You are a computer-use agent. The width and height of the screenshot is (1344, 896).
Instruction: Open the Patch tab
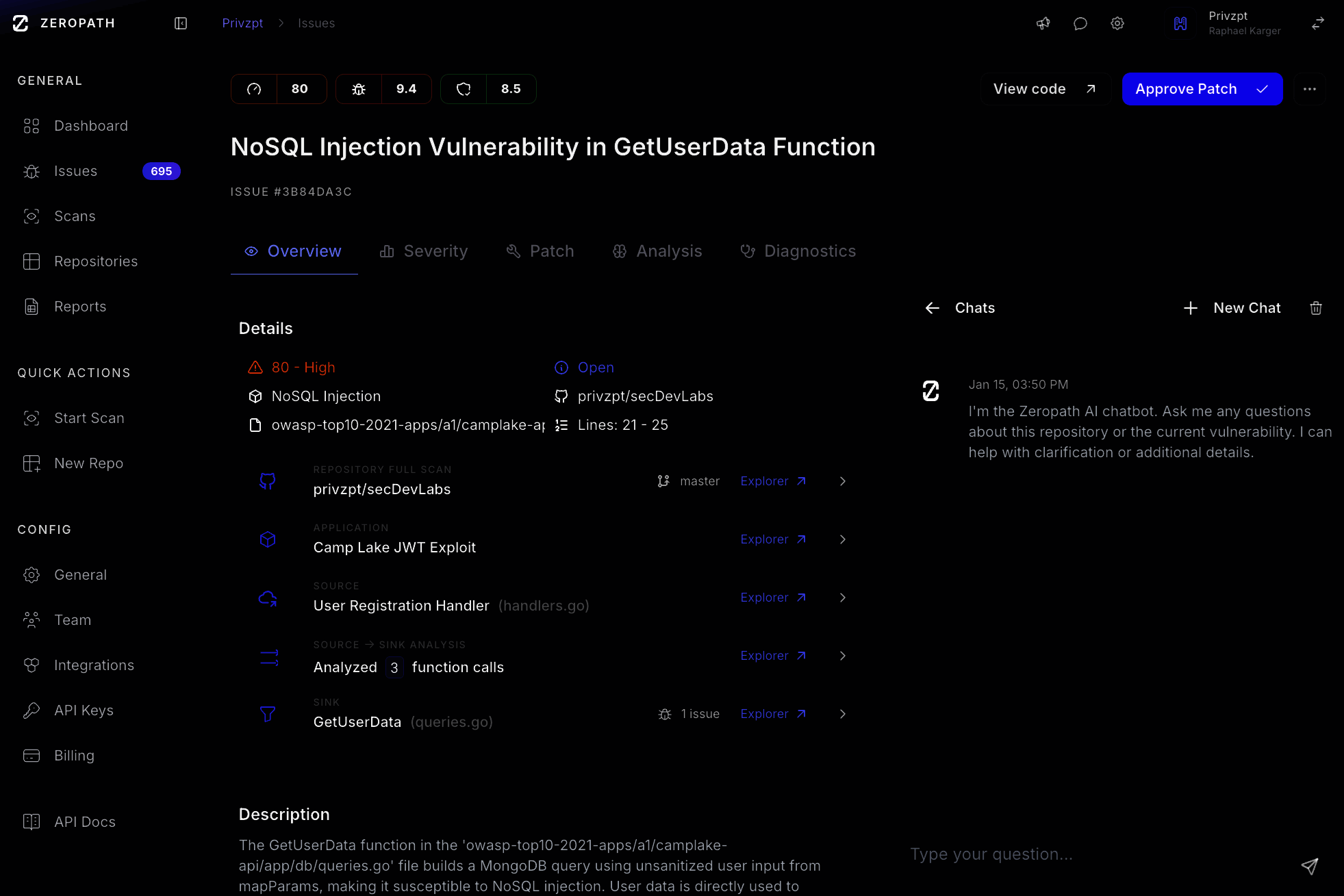coord(540,251)
